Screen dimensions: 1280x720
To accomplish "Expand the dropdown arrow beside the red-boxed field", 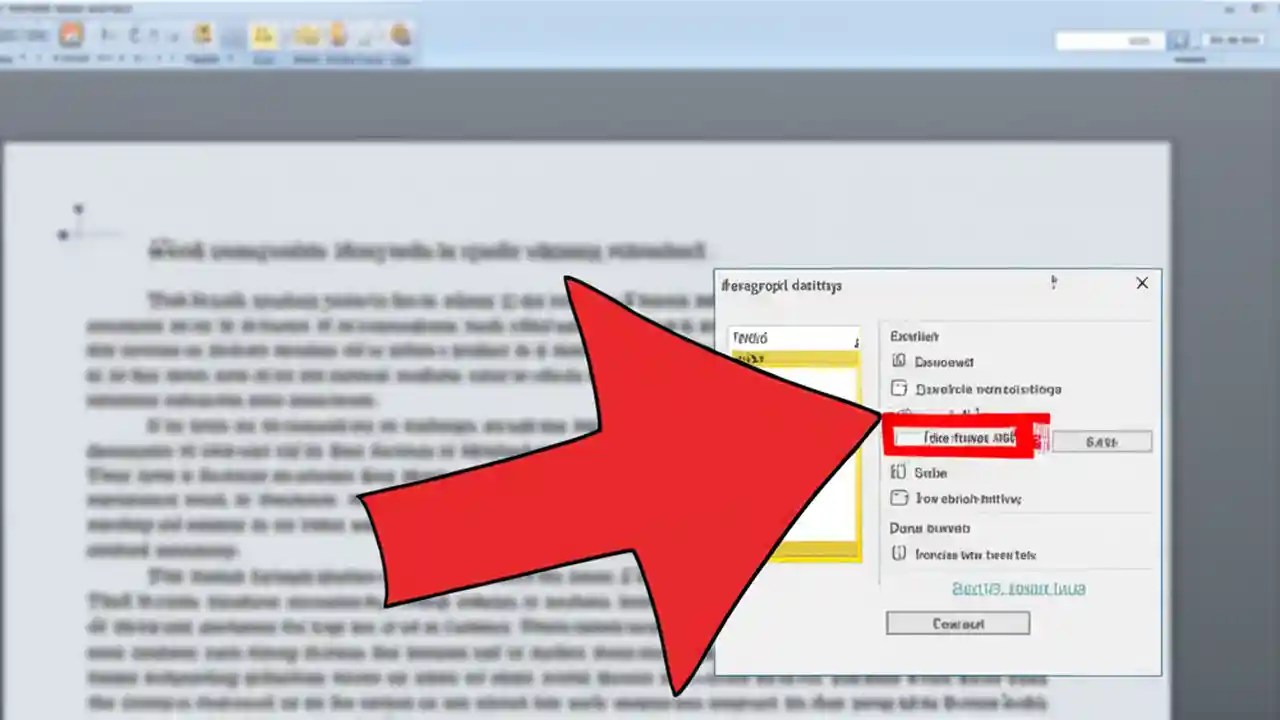I will [1040, 438].
